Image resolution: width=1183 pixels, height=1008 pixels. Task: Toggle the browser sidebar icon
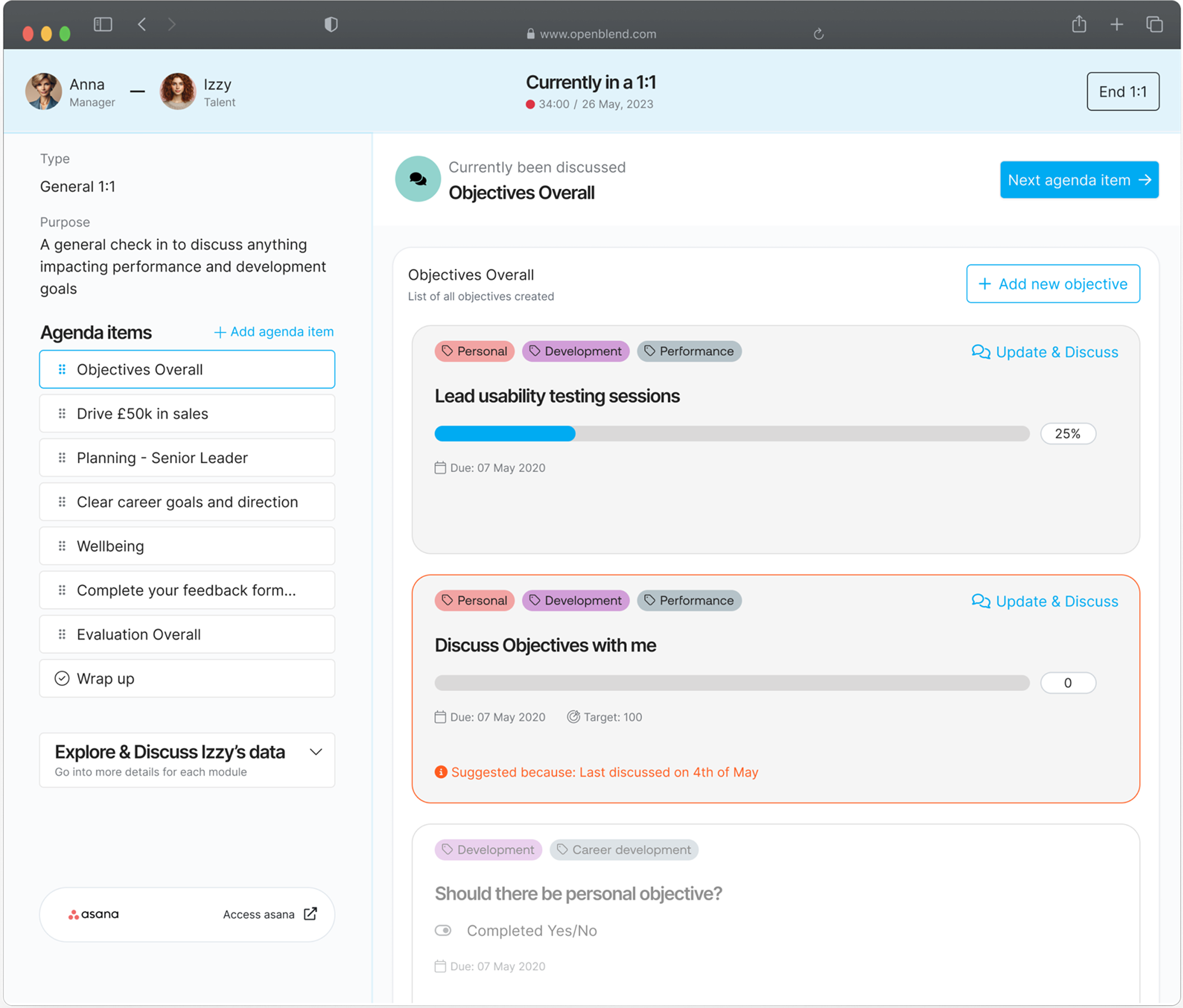coord(103,24)
